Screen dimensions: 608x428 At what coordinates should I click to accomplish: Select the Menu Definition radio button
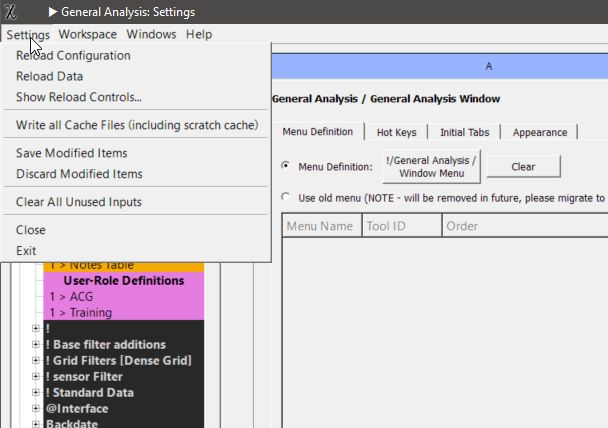[286, 166]
